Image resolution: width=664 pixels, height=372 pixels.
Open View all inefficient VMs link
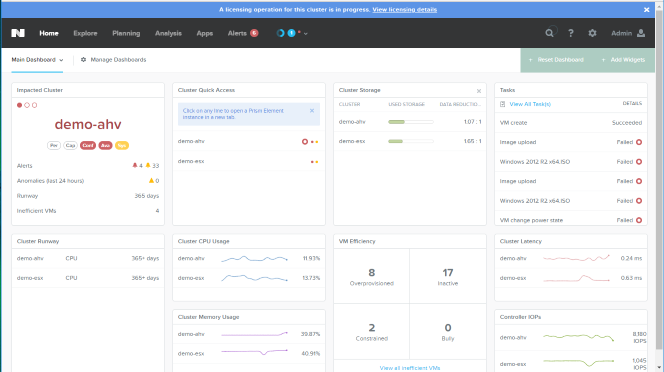(x=410, y=368)
